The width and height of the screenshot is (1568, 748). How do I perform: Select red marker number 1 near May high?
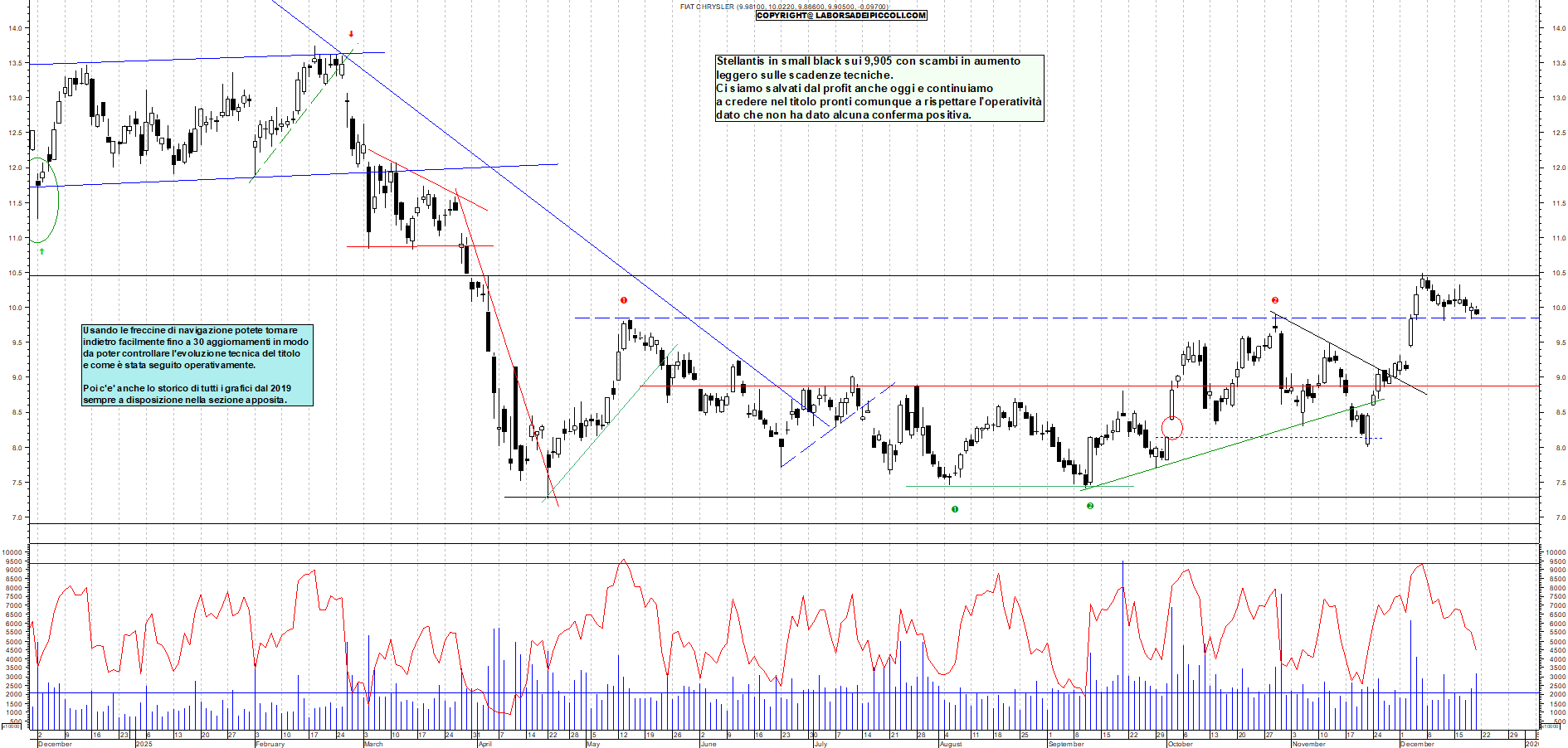pos(624,300)
